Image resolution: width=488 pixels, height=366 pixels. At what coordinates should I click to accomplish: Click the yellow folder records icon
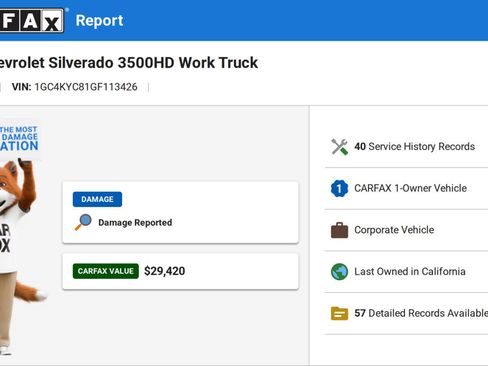[x=339, y=313]
